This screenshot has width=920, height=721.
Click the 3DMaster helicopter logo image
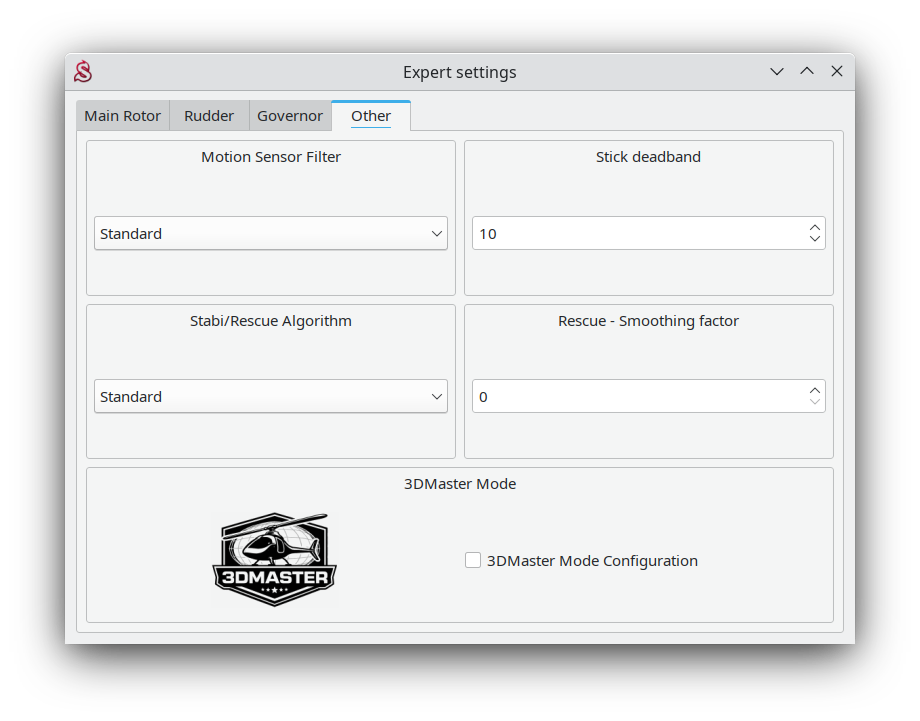point(275,560)
